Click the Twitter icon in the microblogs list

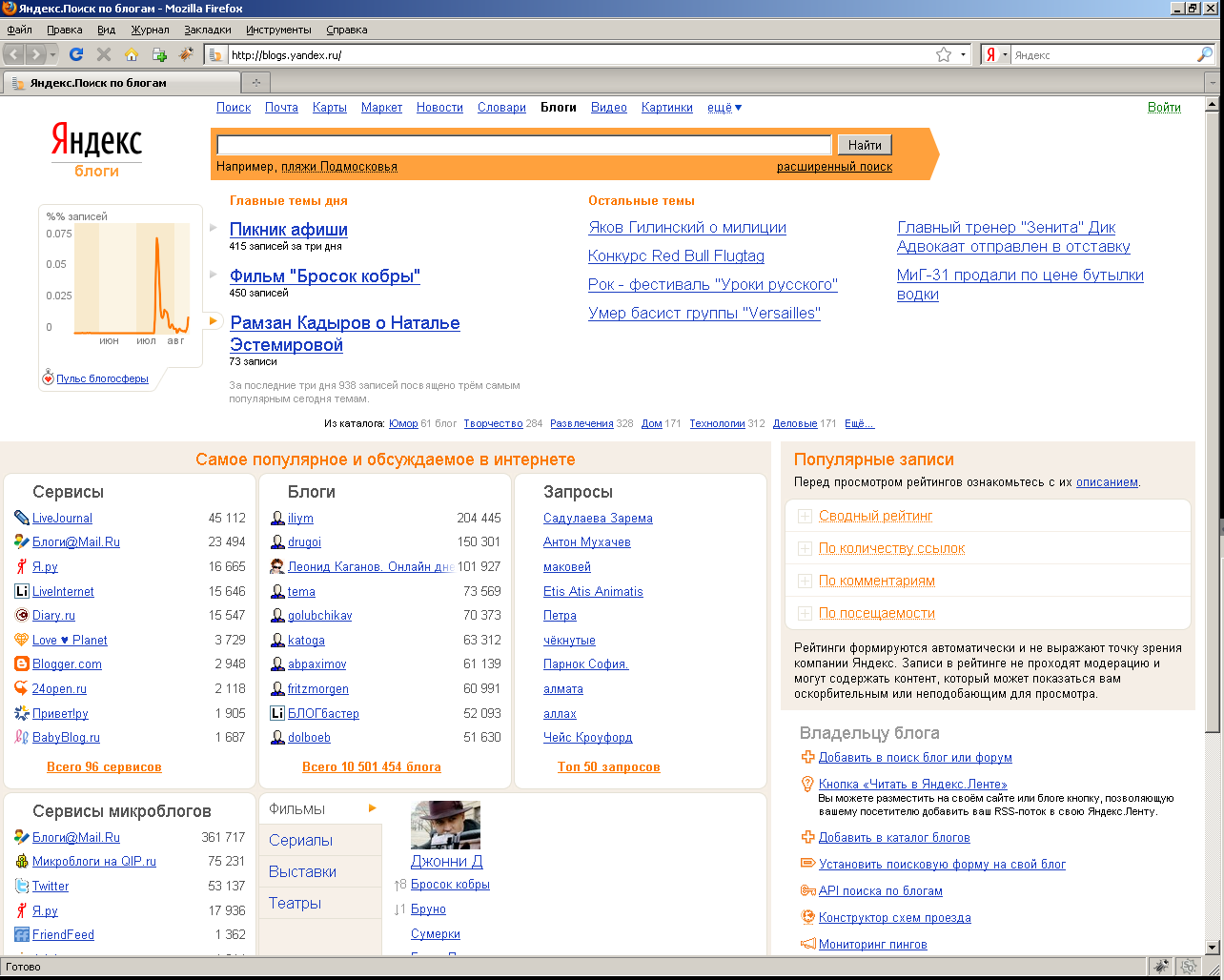pyautogui.click(x=22, y=886)
